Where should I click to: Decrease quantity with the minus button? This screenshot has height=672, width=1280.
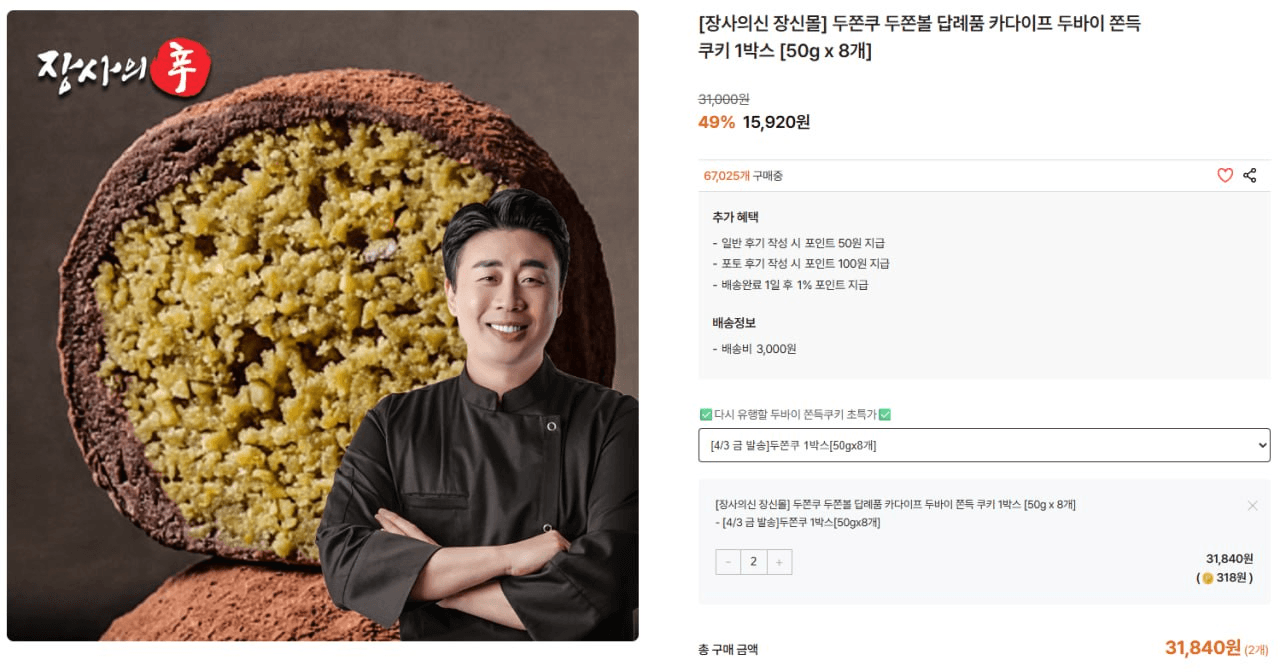pyautogui.click(x=728, y=562)
